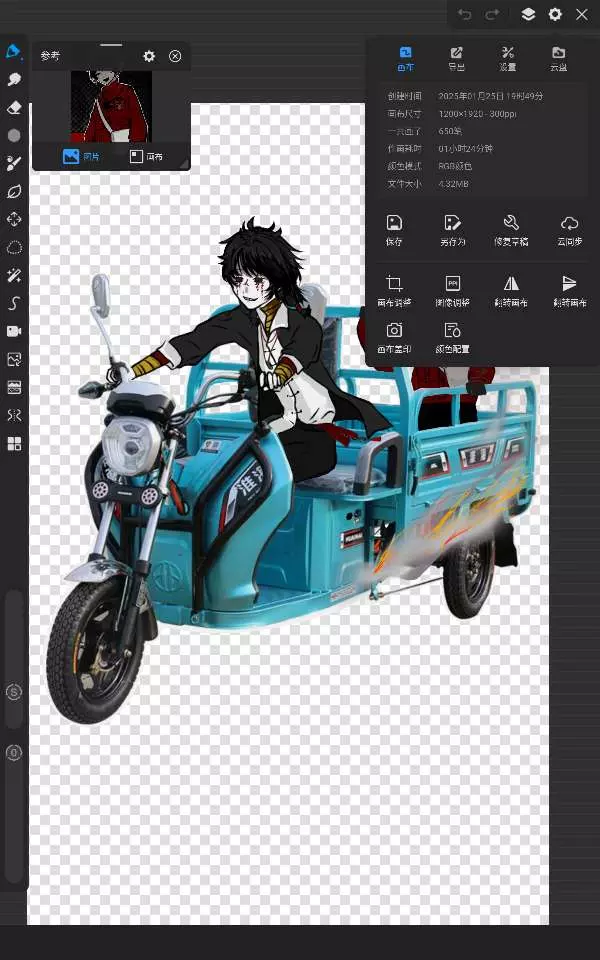Select the brush tool in left toolbar
Screen dimensions: 600x960
(x=13, y=51)
